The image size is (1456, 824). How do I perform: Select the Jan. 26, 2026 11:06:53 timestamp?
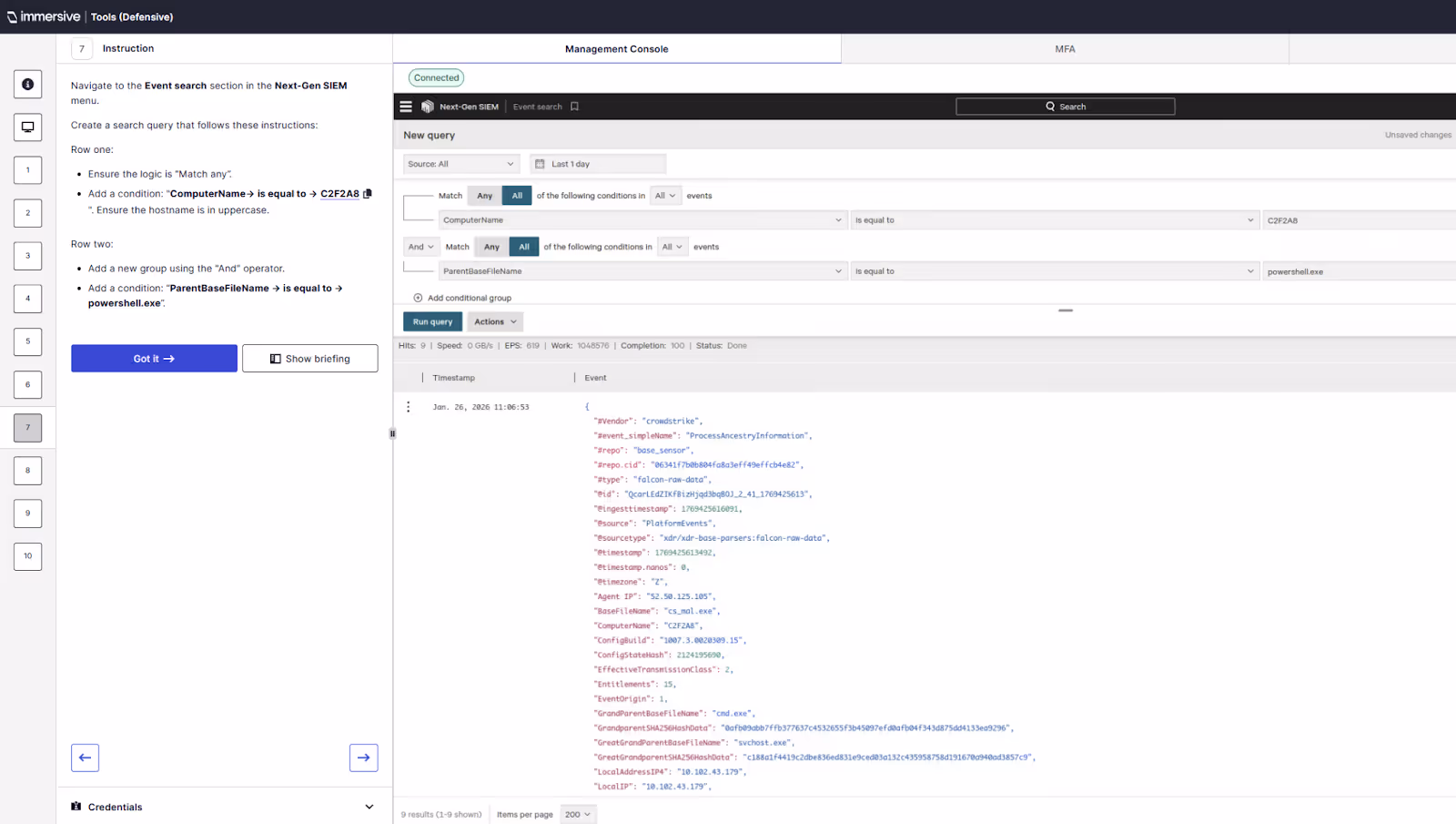[480, 407]
